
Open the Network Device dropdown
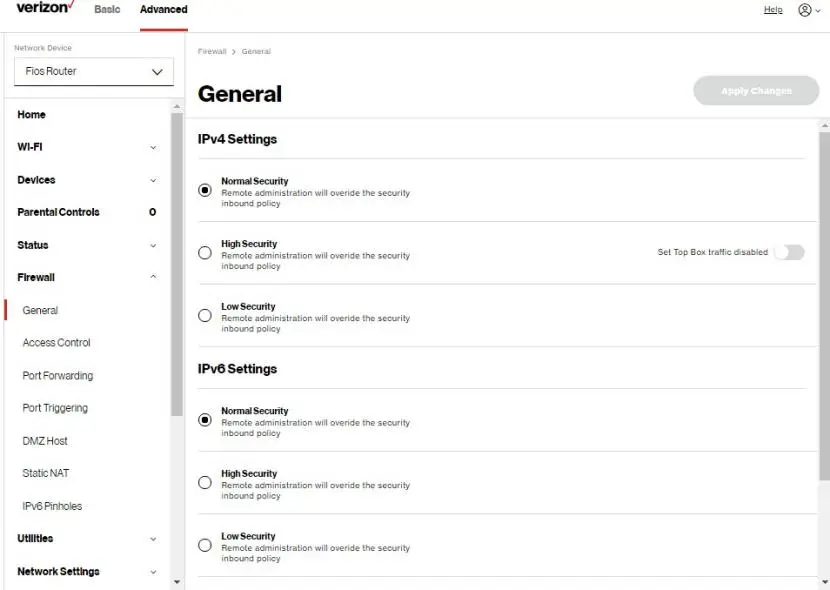[x=93, y=71]
